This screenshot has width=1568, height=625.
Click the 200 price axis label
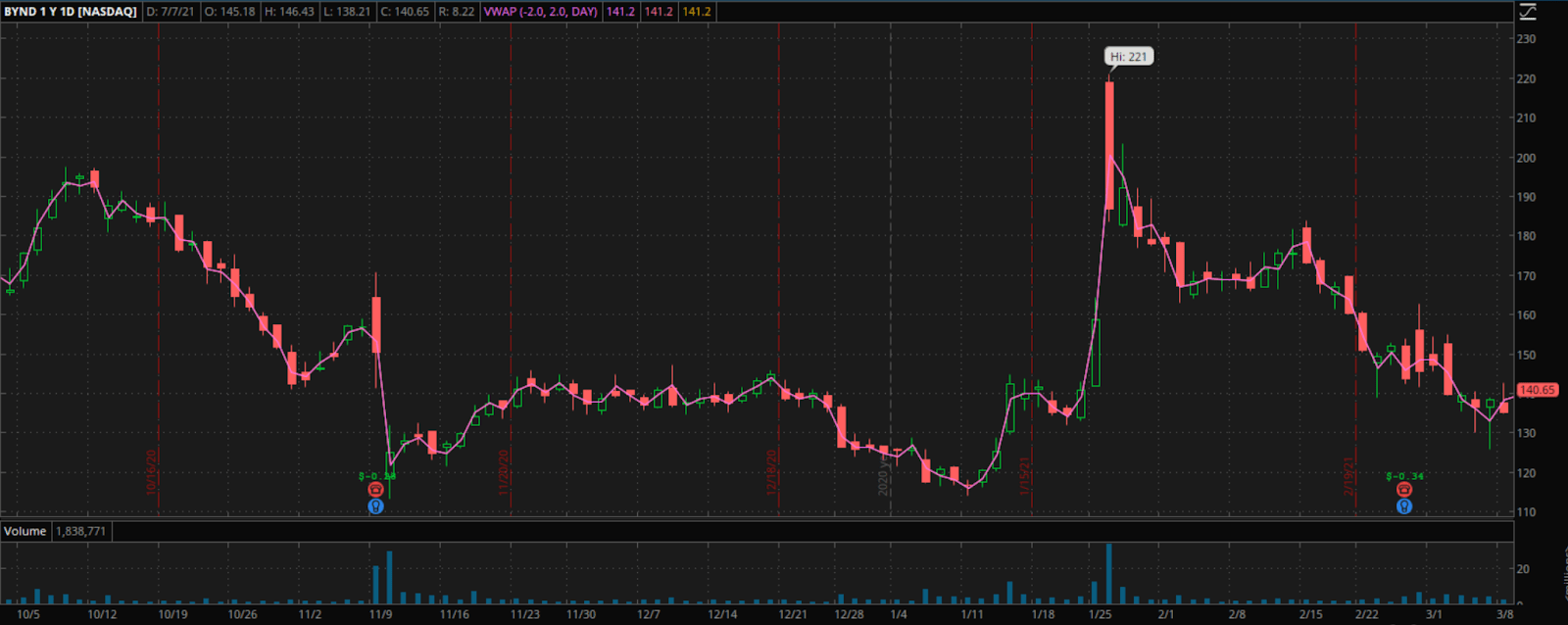pos(1526,158)
